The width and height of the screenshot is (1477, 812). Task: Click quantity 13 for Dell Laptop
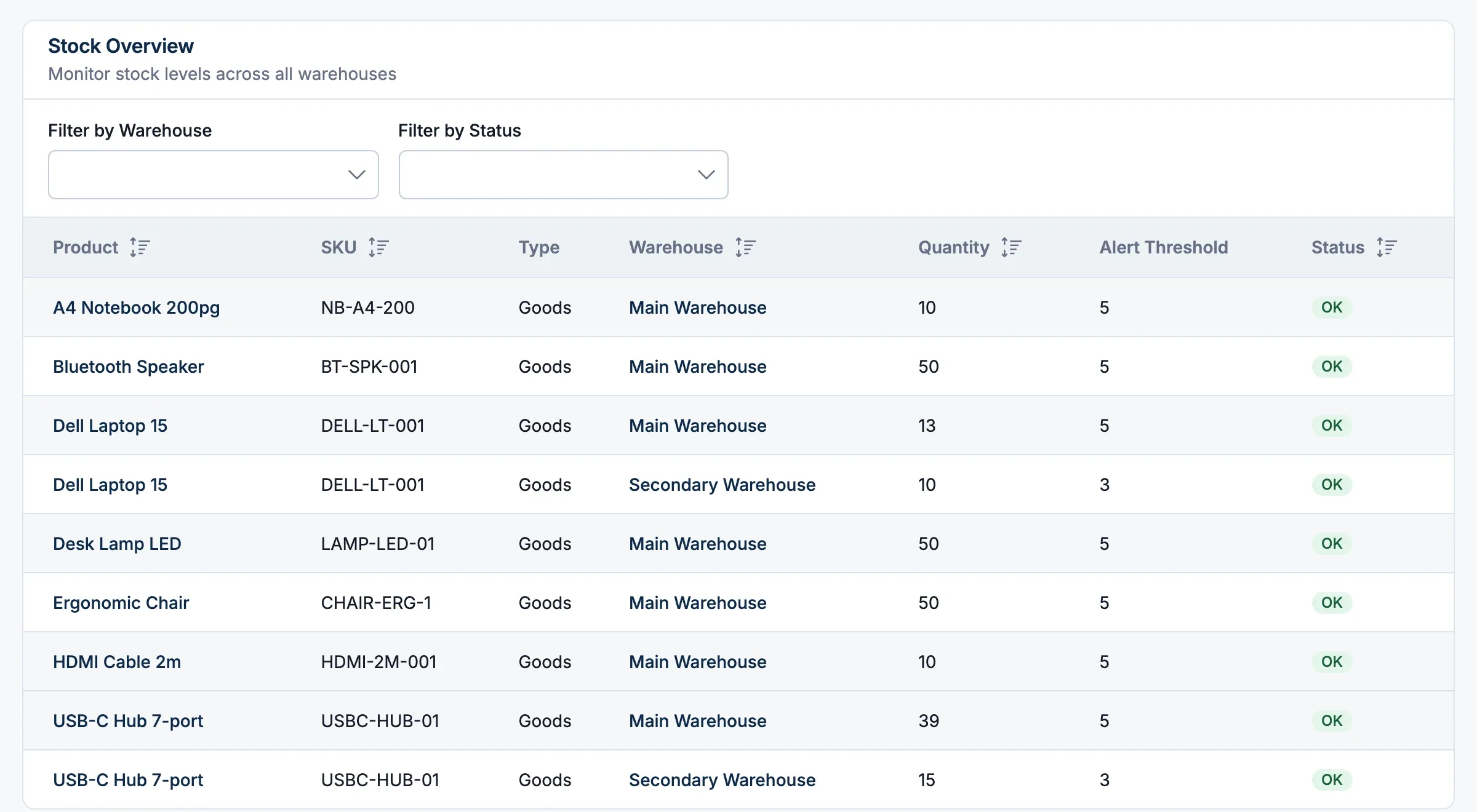click(927, 426)
